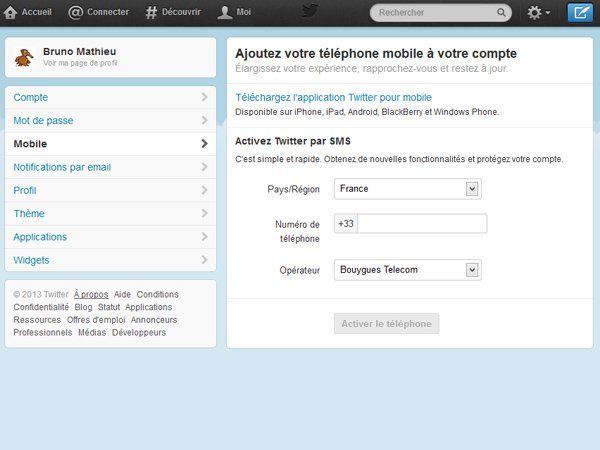600x450 pixels.
Task: Open Téléchargez l'application Twitter pour mobile link
Action: point(333,98)
